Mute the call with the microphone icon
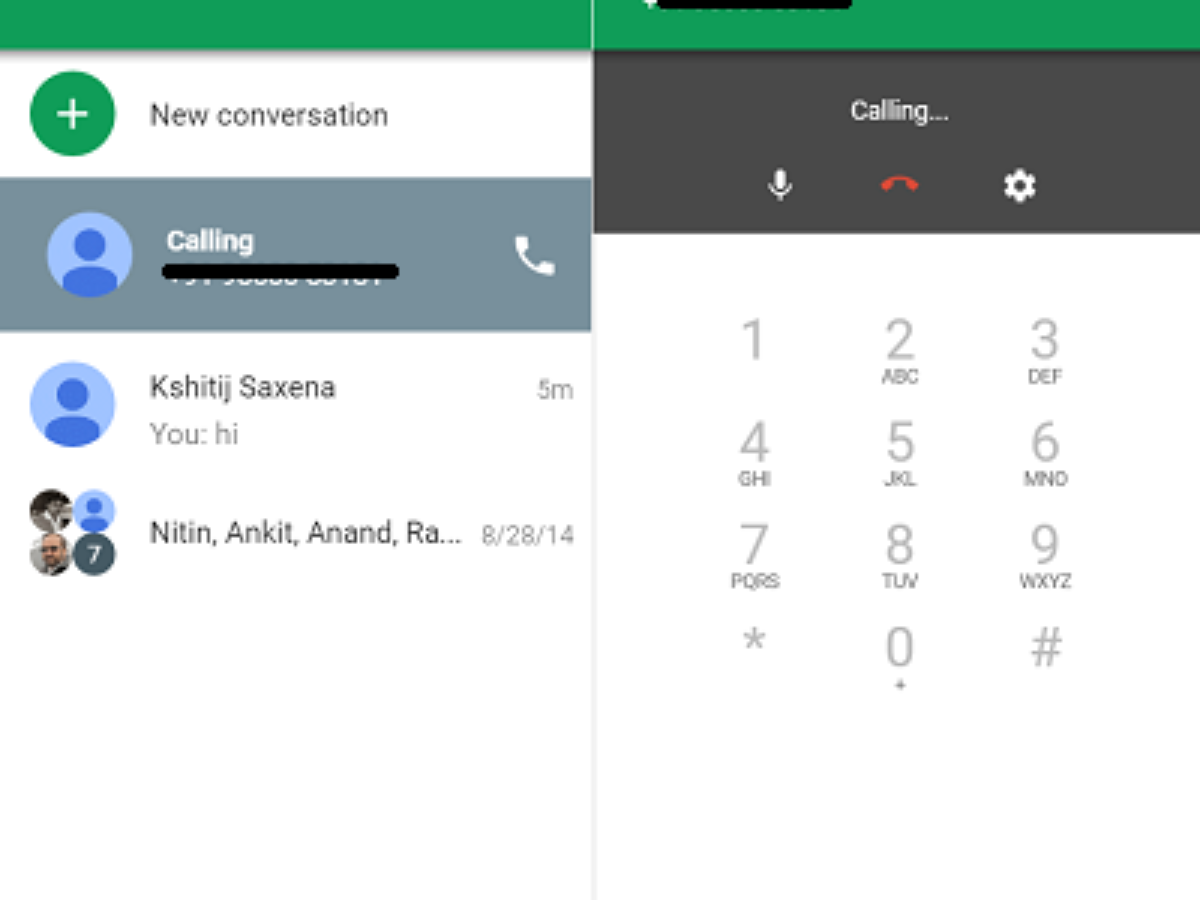This screenshot has width=1200, height=900. 780,185
